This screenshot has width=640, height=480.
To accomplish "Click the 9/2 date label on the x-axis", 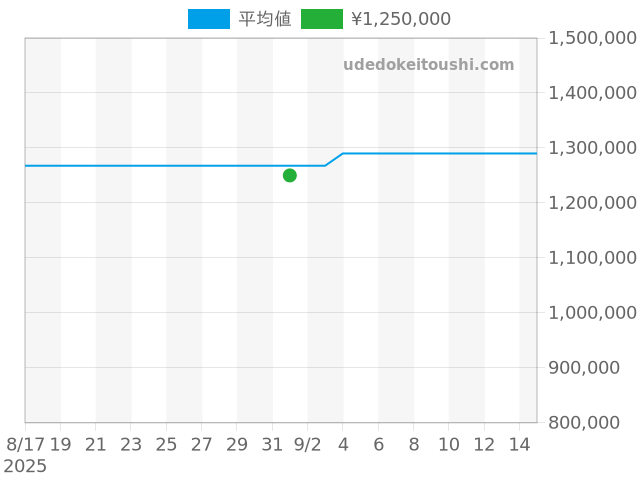I will (x=307, y=444).
